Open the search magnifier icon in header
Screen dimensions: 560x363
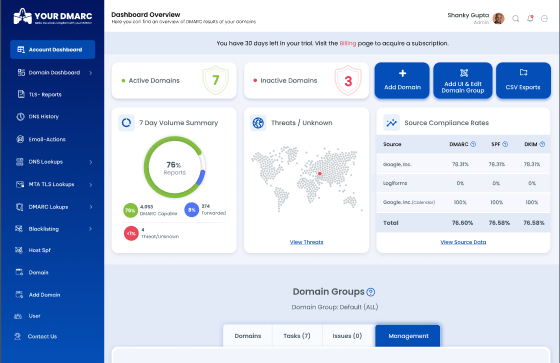515,19
